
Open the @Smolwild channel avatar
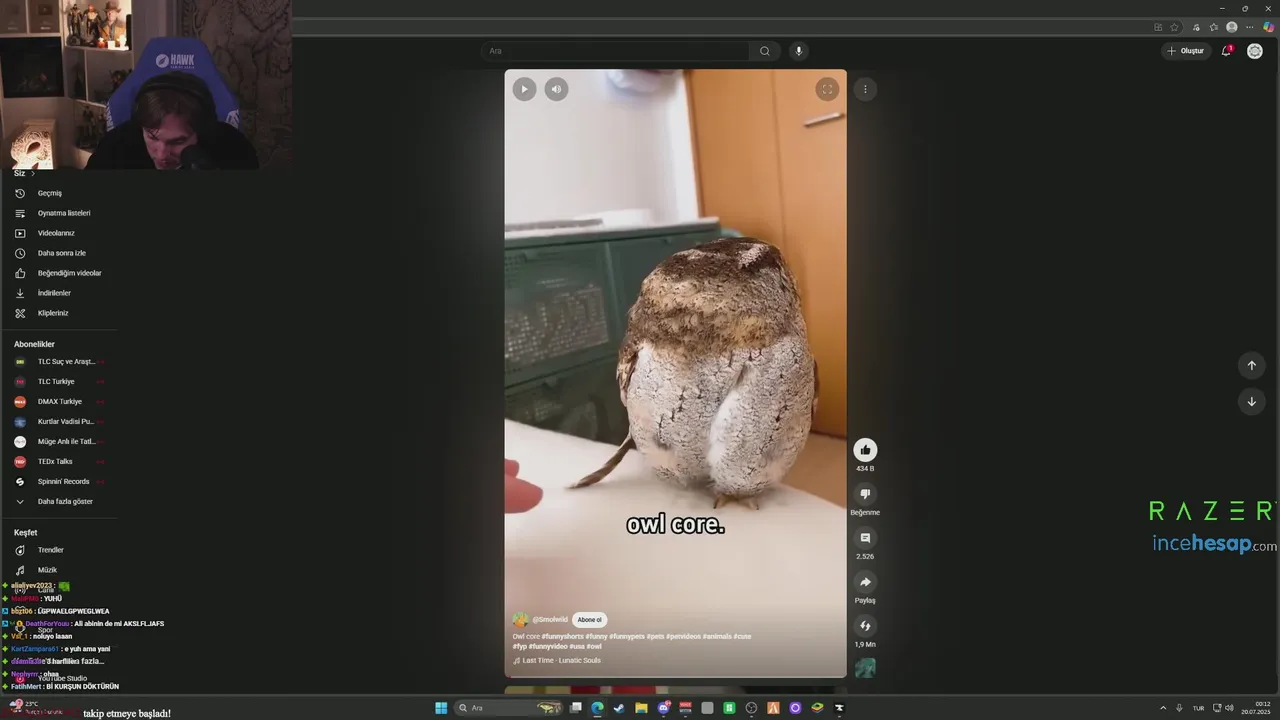tap(520, 620)
